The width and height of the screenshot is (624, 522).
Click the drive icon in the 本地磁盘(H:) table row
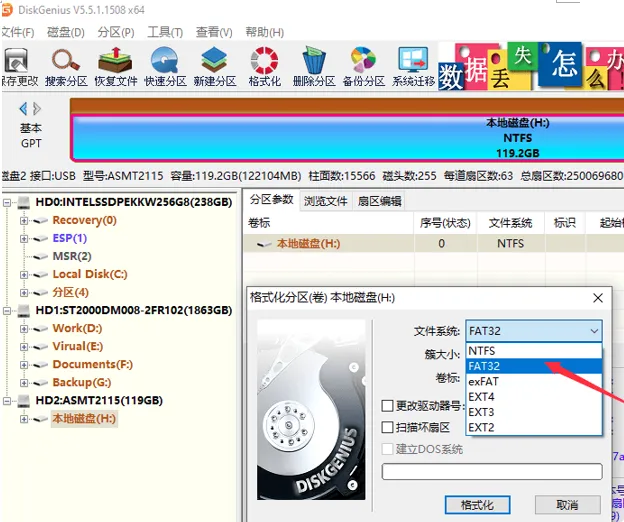tap(264, 244)
